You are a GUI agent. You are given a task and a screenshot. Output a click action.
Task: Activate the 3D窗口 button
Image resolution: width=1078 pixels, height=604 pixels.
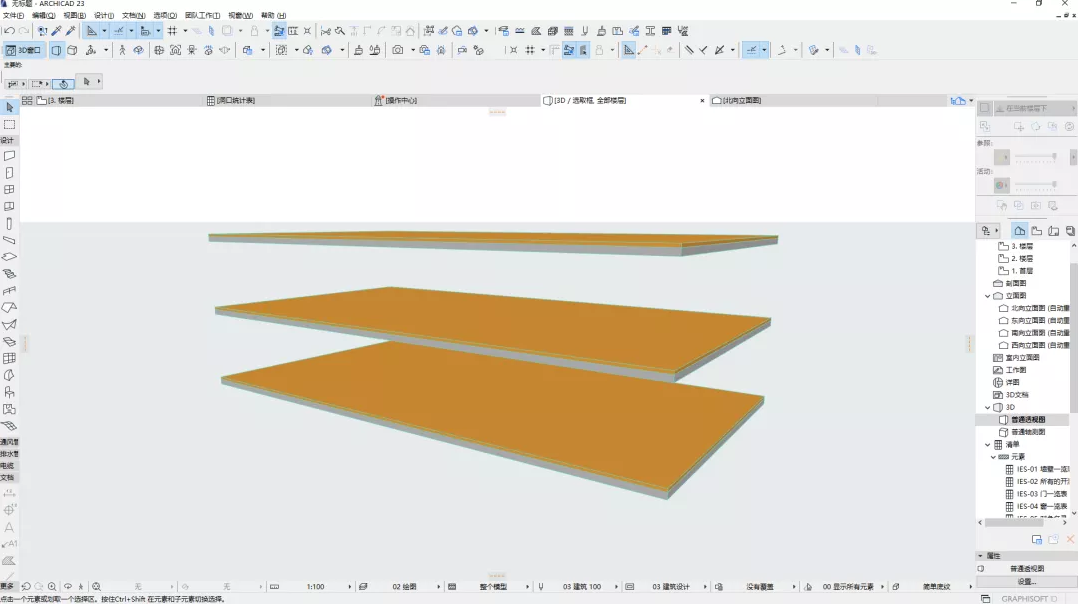pyautogui.click(x=24, y=50)
